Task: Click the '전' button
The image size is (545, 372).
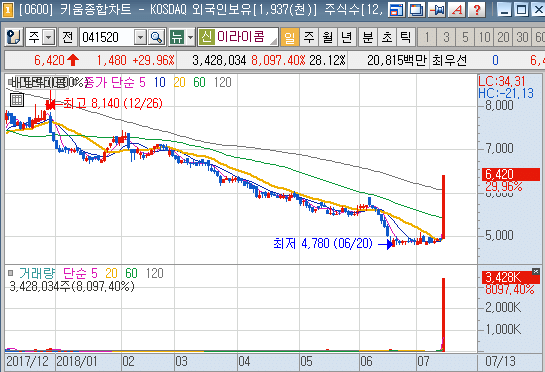Action: (67, 37)
